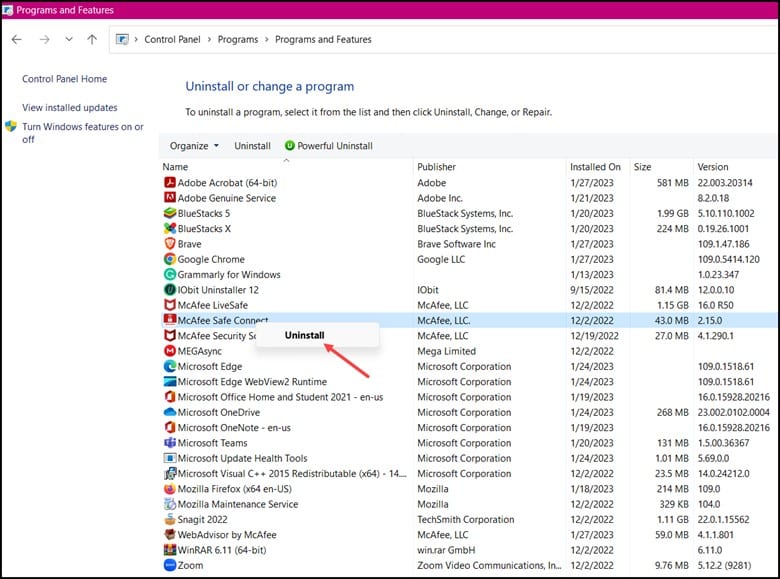
Task: Click the Grammarly for Windows icon
Action: click(x=170, y=275)
